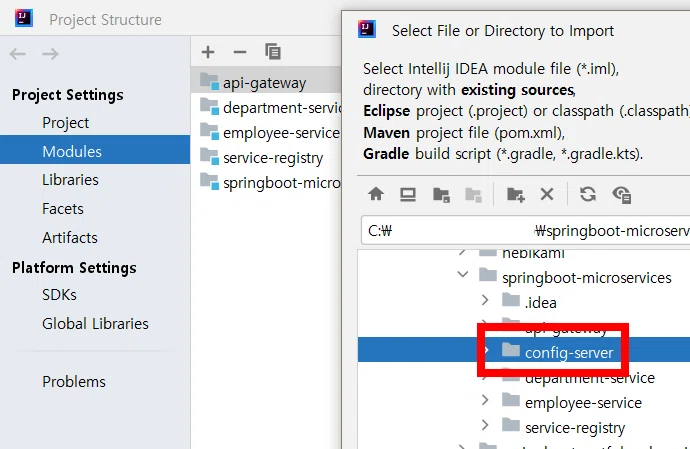
Task: Click the Delete X toolbar icon
Action: (x=547, y=194)
